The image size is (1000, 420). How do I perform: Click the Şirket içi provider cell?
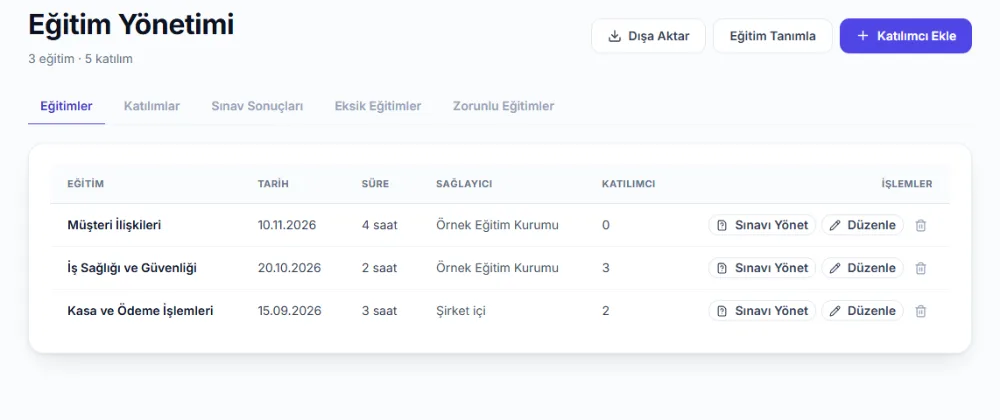[461, 311]
